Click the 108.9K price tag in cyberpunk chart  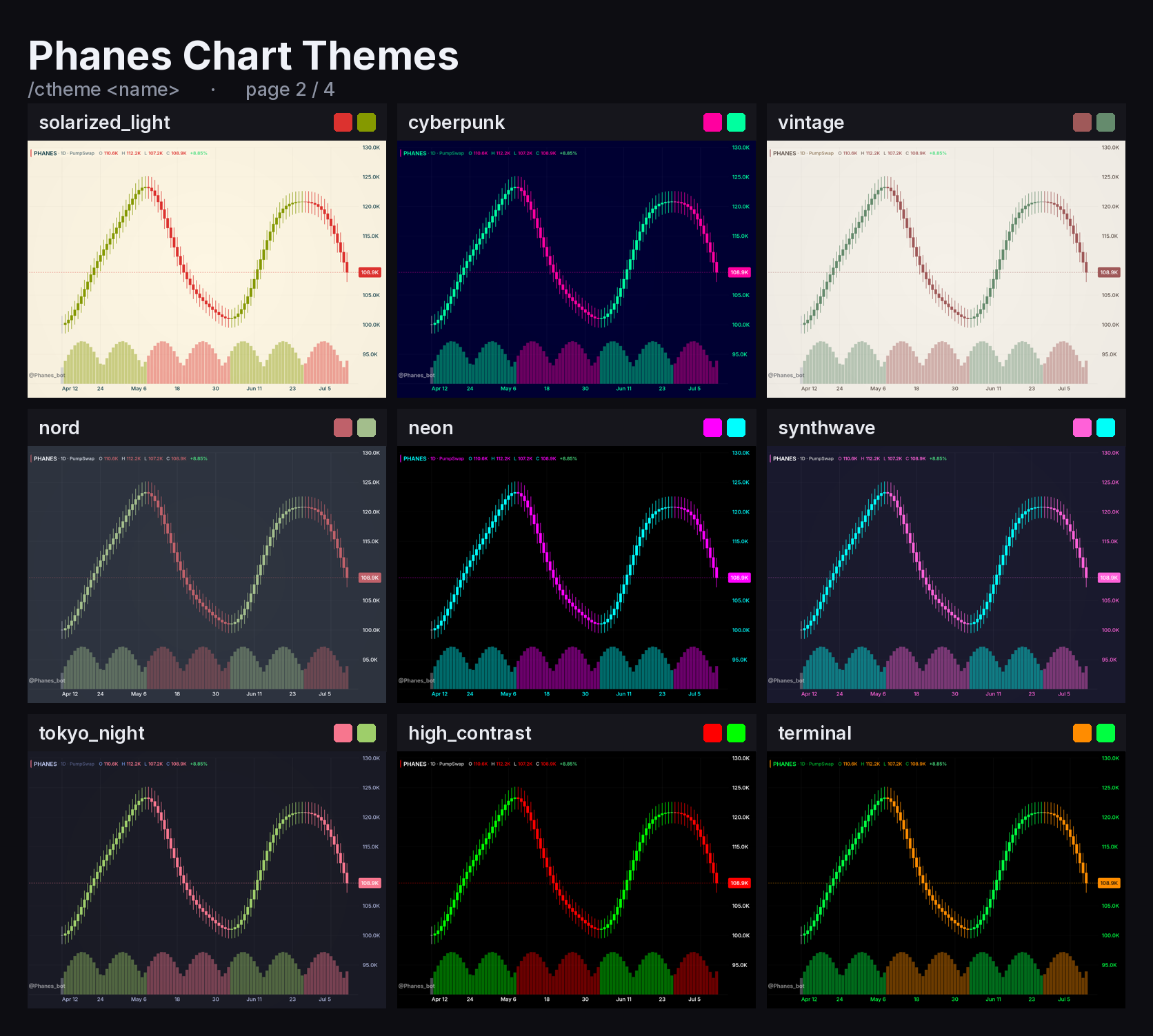739,272
